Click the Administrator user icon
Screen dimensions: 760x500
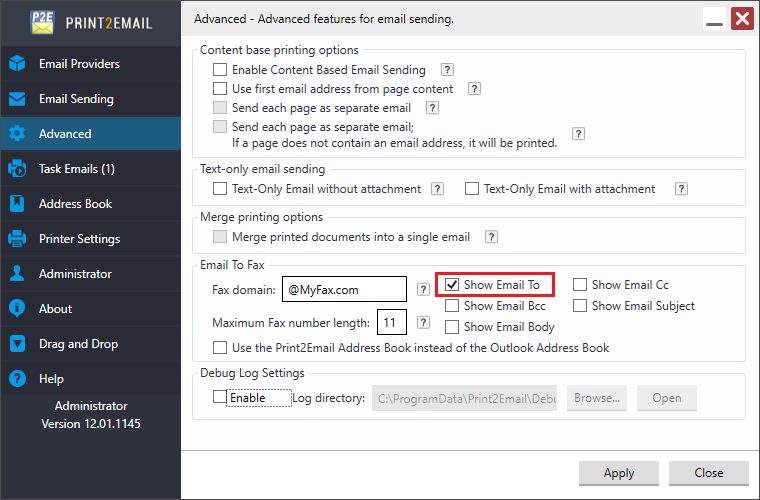point(17,274)
